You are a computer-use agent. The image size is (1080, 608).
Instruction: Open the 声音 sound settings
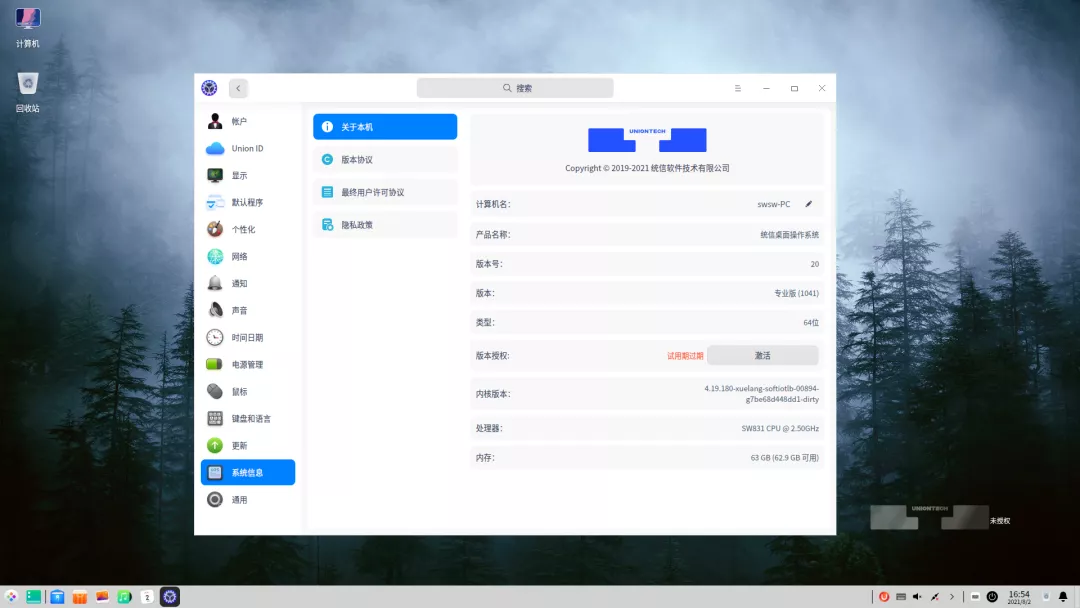coord(248,311)
